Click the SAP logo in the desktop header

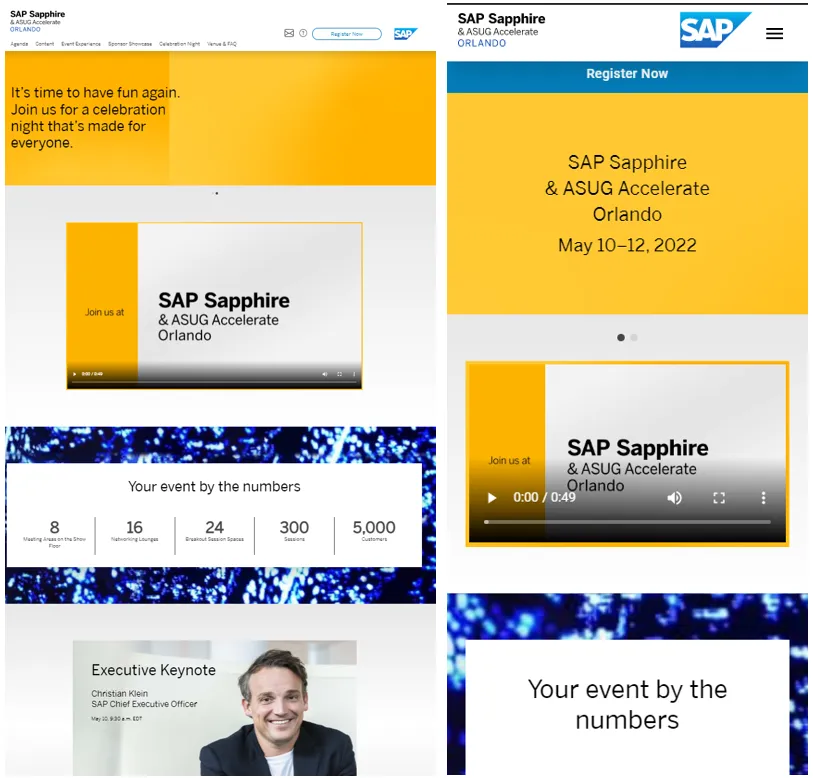click(x=404, y=34)
